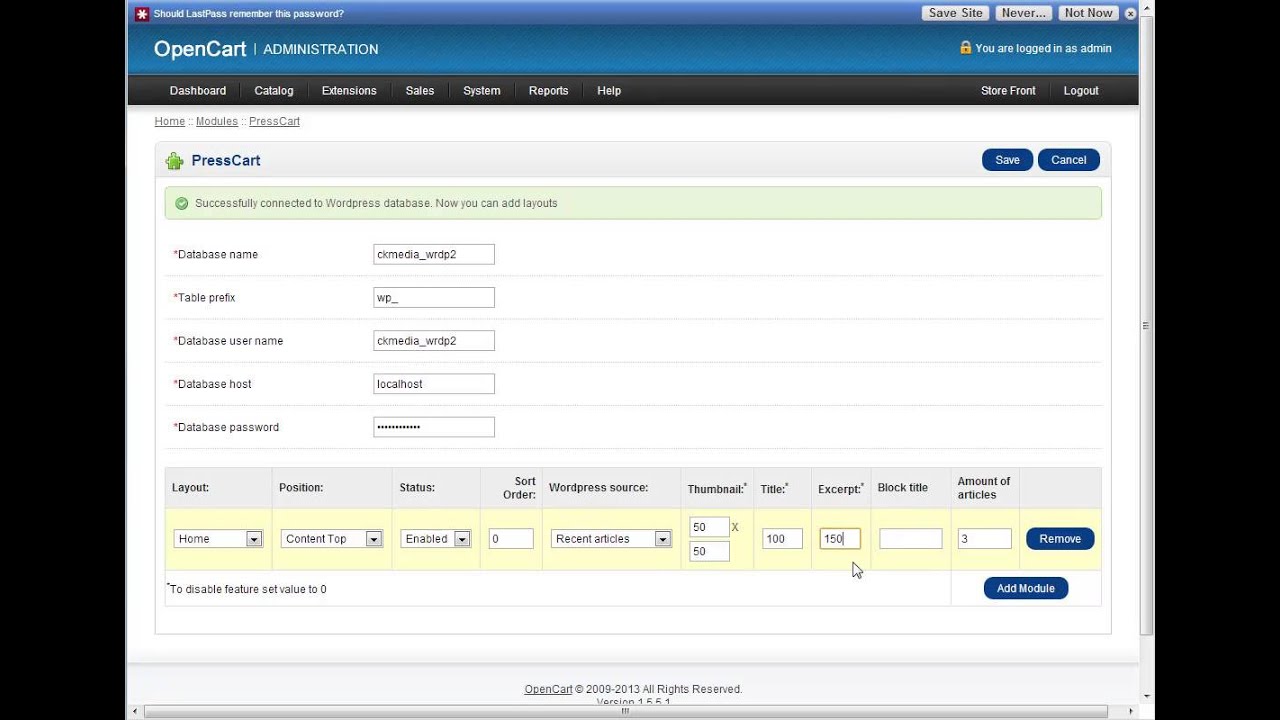Save the PressCart settings

(1007, 160)
